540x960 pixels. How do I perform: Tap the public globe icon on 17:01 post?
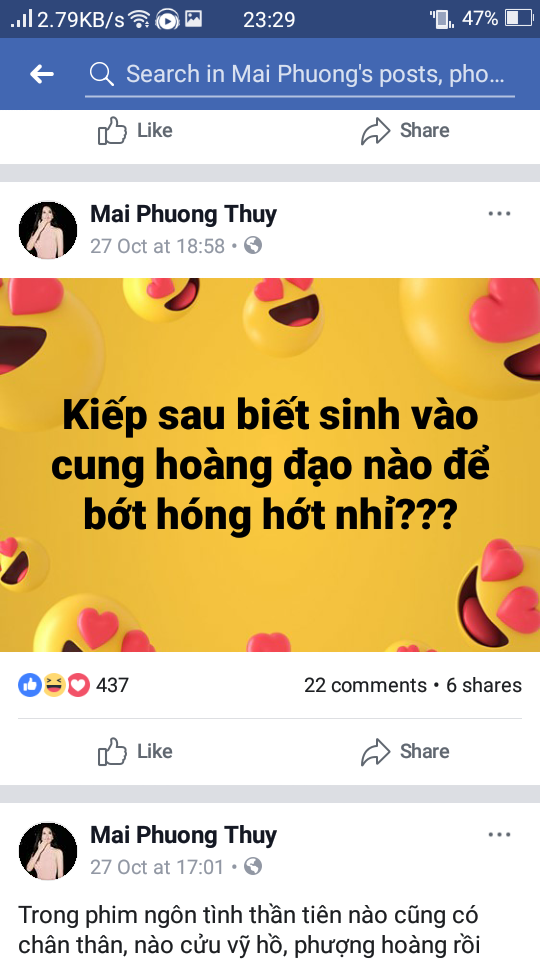point(253,866)
